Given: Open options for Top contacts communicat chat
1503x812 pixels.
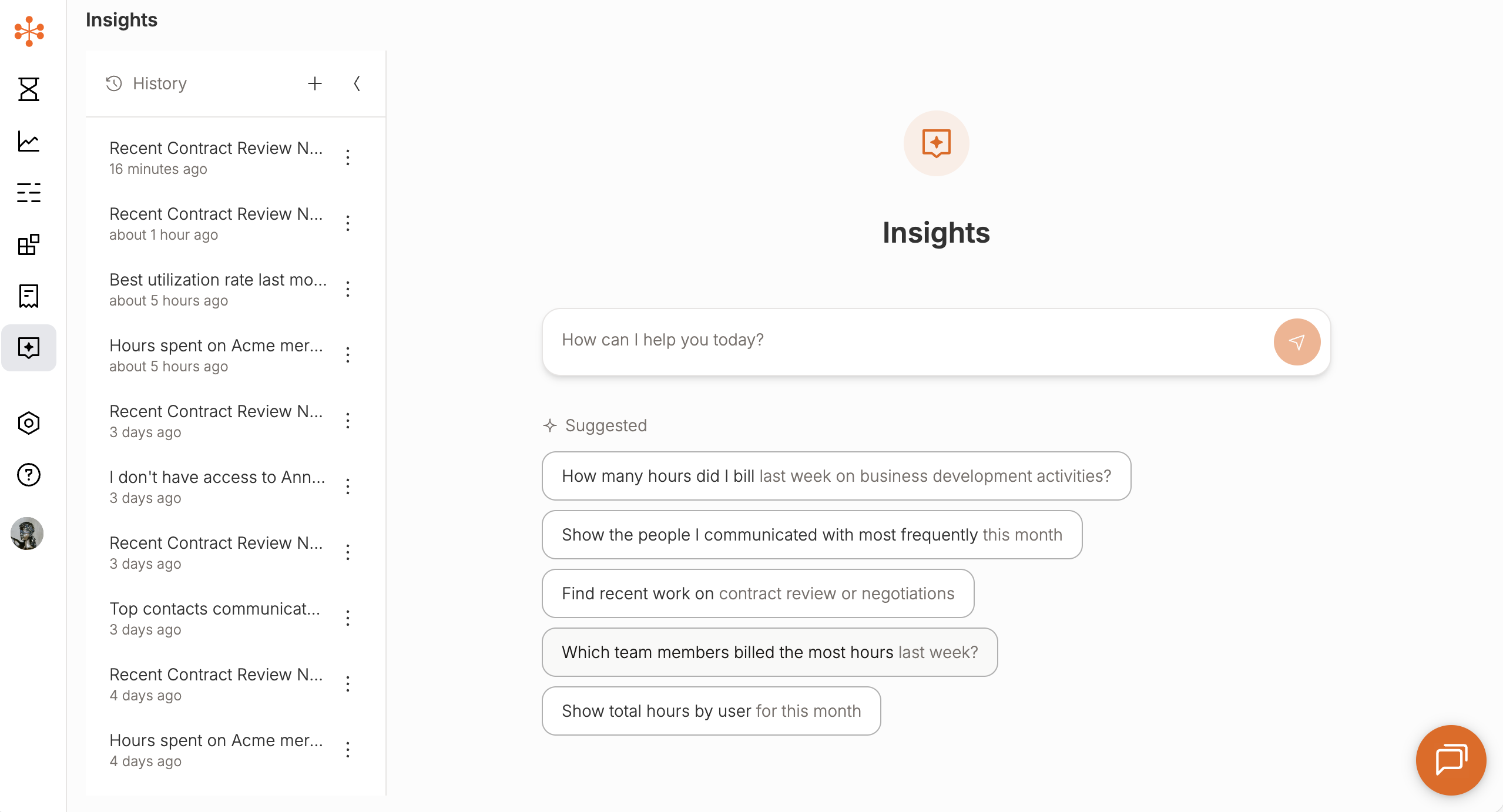Looking at the screenshot, I should [x=348, y=618].
